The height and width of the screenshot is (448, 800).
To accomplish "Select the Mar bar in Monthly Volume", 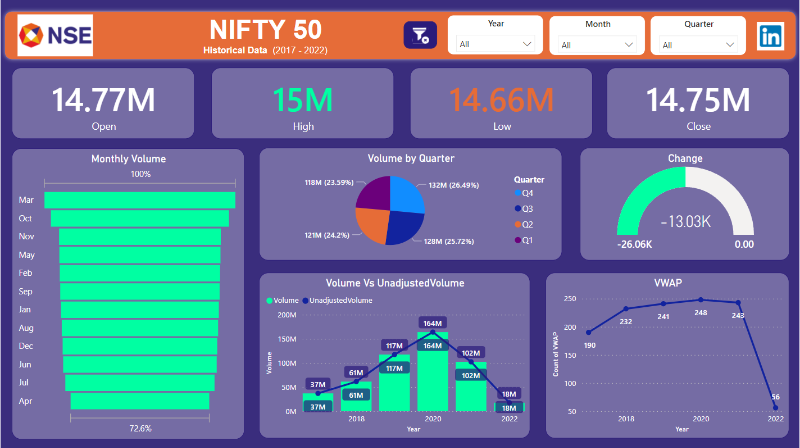I will pos(140,200).
